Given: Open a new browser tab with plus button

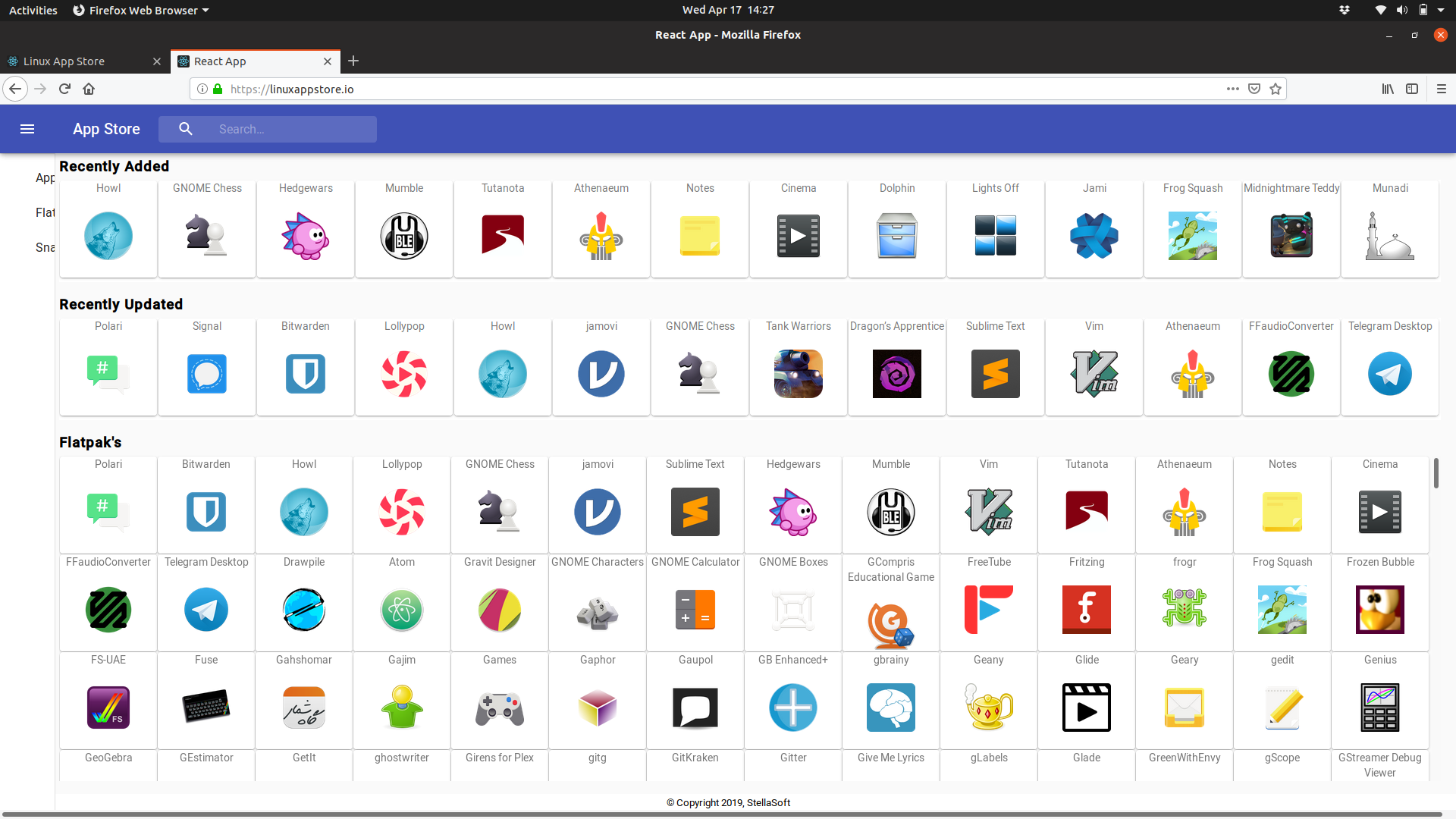Looking at the screenshot, I should pos(353,61).
